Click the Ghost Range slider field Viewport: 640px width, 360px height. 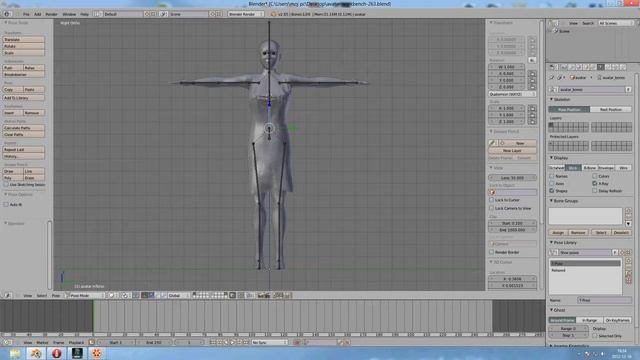(568, 329)
